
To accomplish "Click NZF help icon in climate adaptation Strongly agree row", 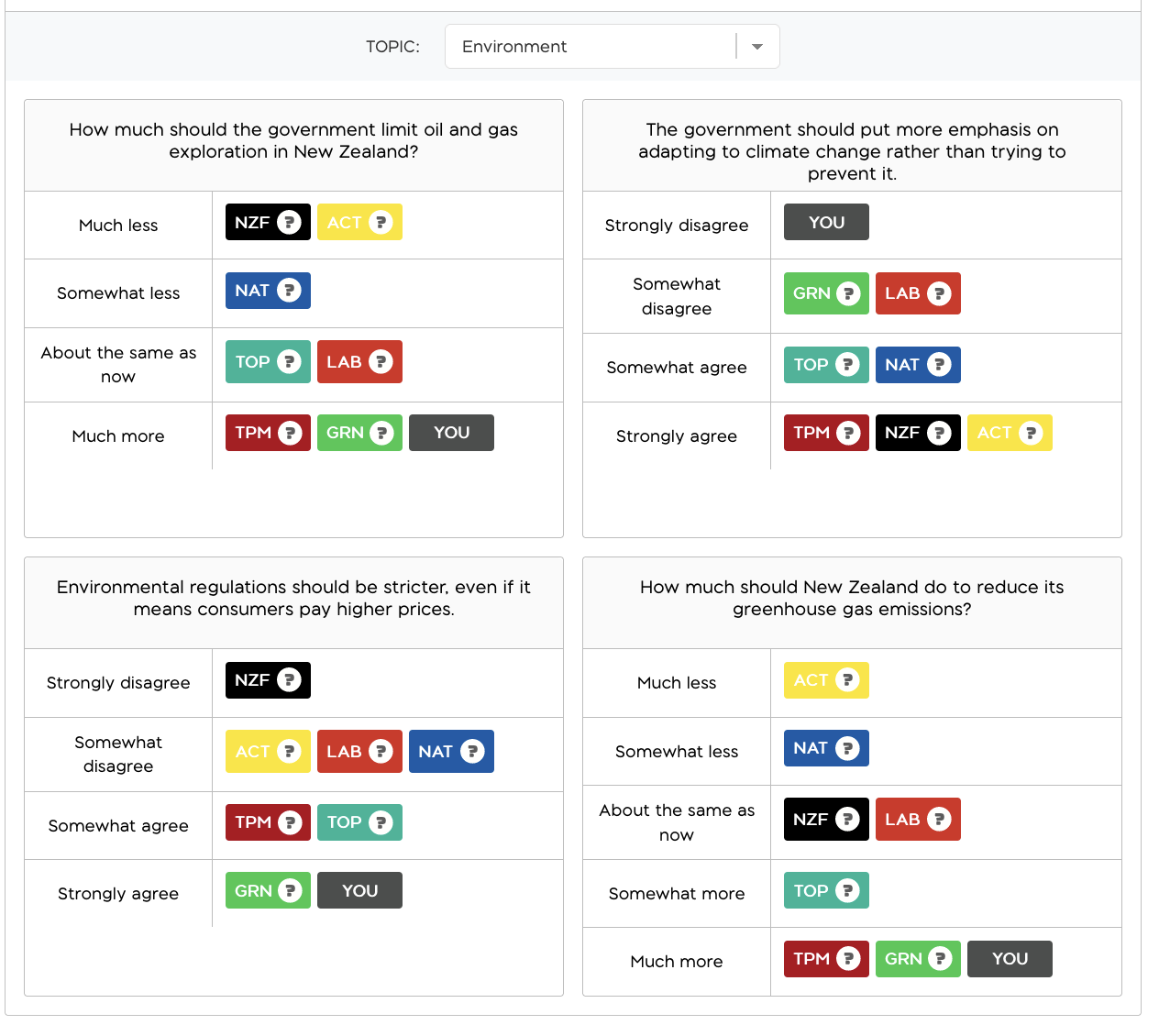I will coord(939,433).
